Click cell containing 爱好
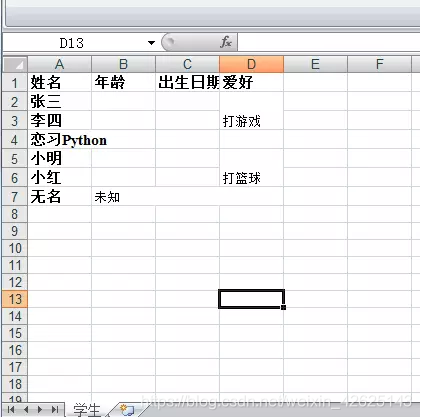422x420 pixels. click(x=251, y=82)
